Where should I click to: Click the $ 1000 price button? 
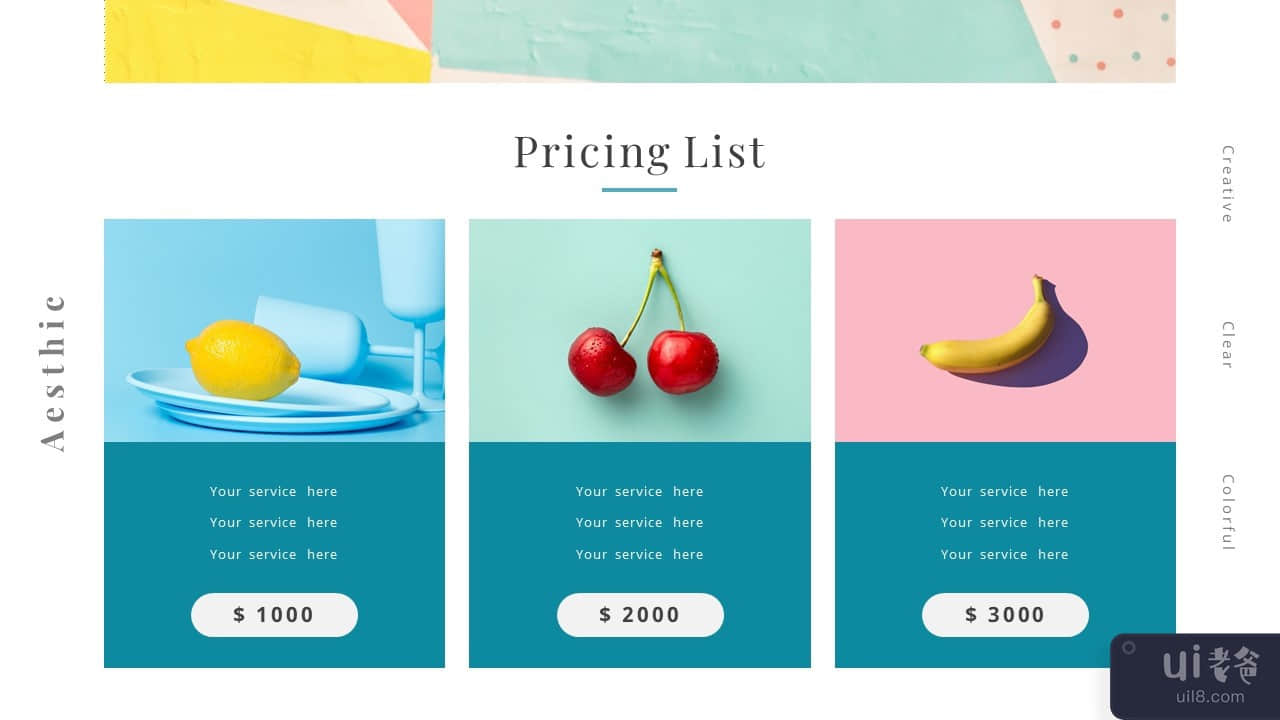pyautogui.click(x=274, y=615)
